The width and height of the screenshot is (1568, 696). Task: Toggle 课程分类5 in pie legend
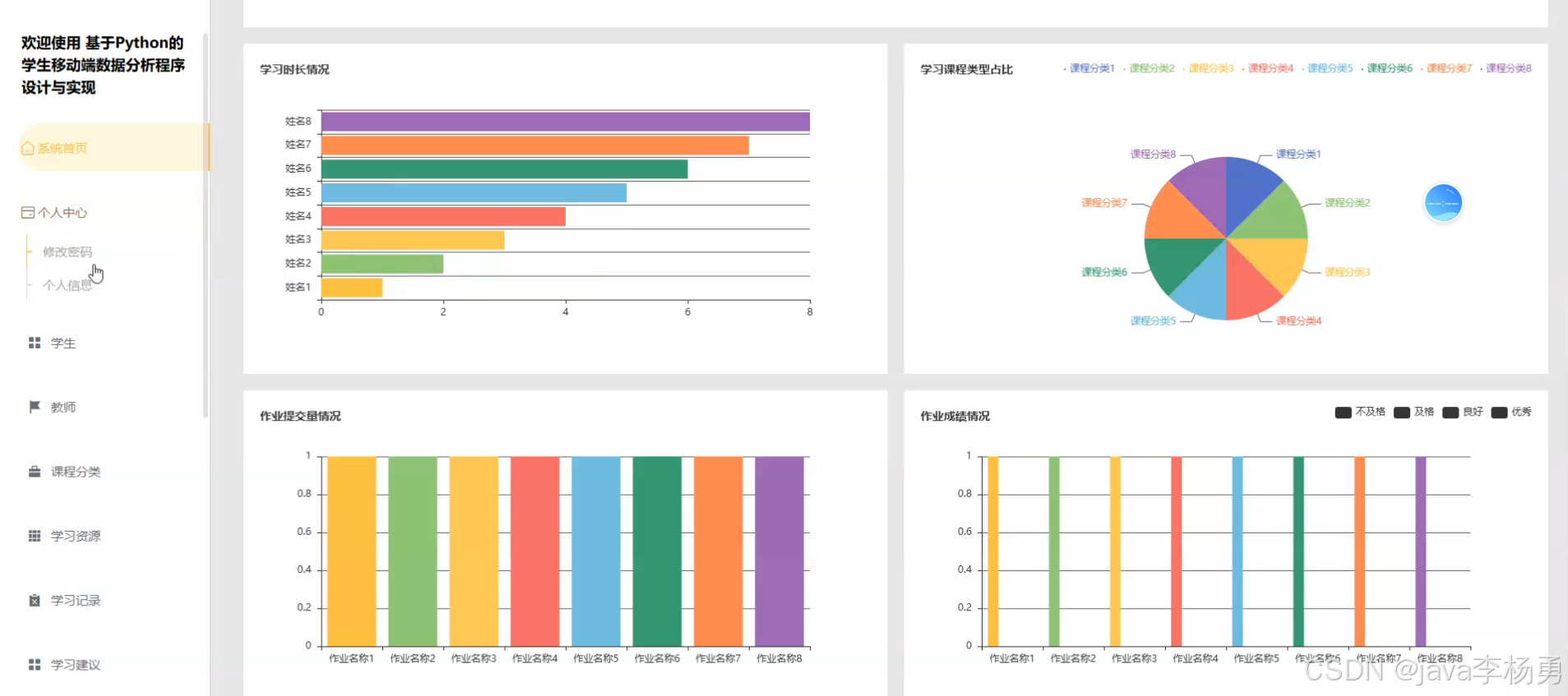pyautogui.click(x=1326, y=68)
